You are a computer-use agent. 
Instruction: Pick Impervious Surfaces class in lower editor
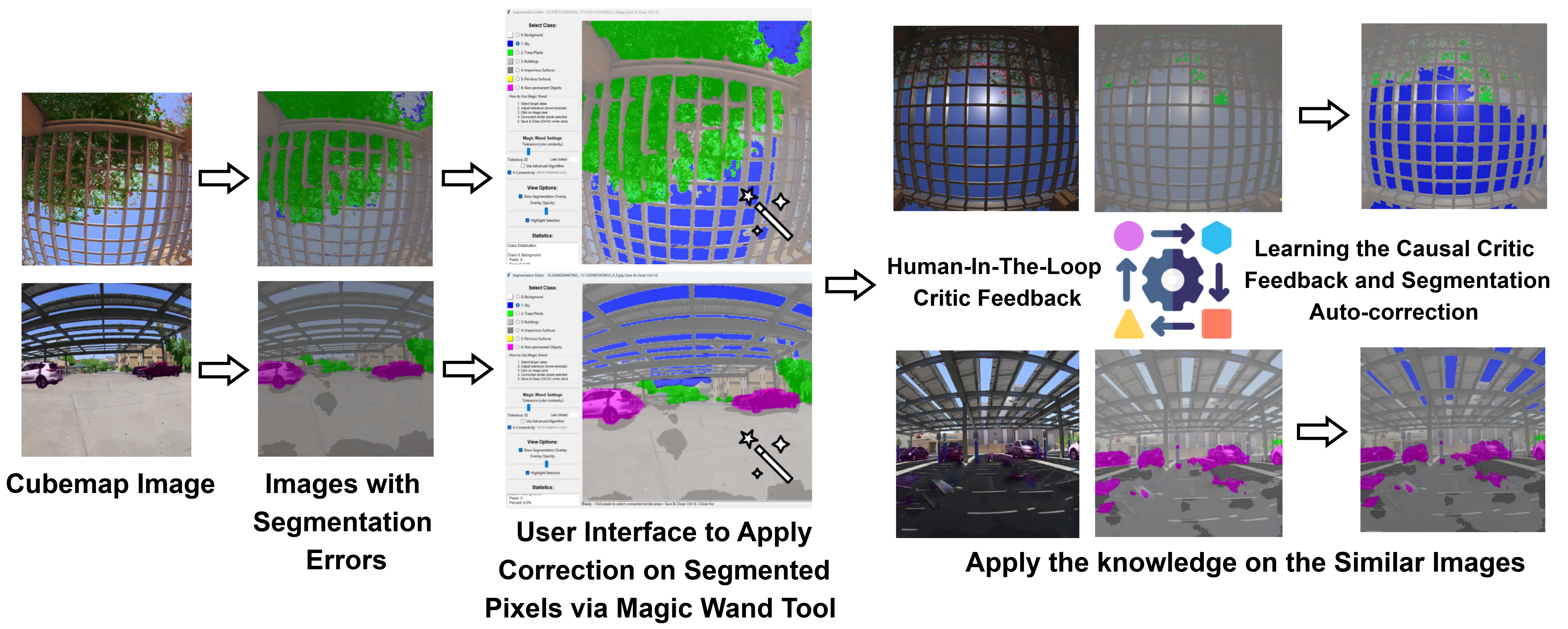[x=518, y=331]
